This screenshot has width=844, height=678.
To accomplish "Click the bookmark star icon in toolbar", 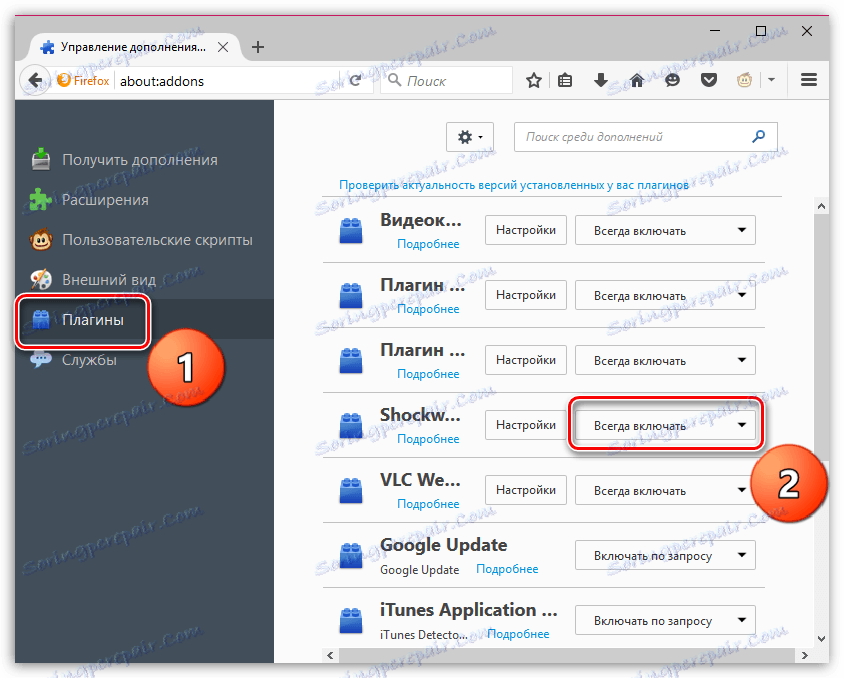I will click(x=533, y=79).
